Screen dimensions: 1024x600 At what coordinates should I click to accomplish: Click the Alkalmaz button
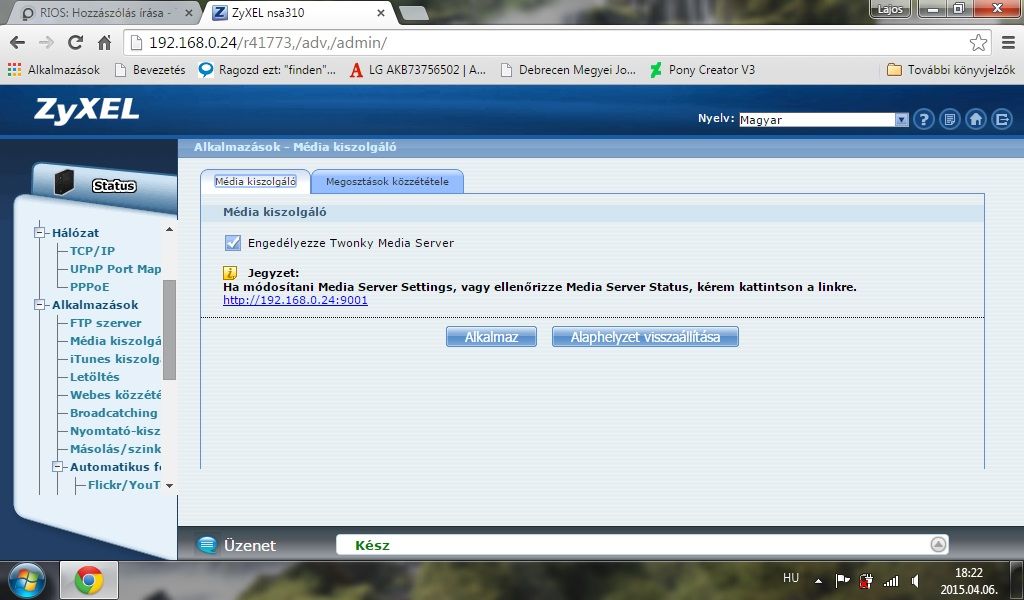point(491,337)
